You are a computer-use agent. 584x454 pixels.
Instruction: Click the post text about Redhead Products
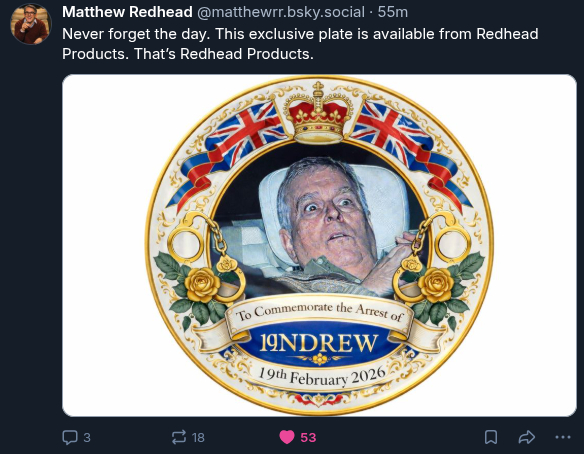tap(300, 44)
